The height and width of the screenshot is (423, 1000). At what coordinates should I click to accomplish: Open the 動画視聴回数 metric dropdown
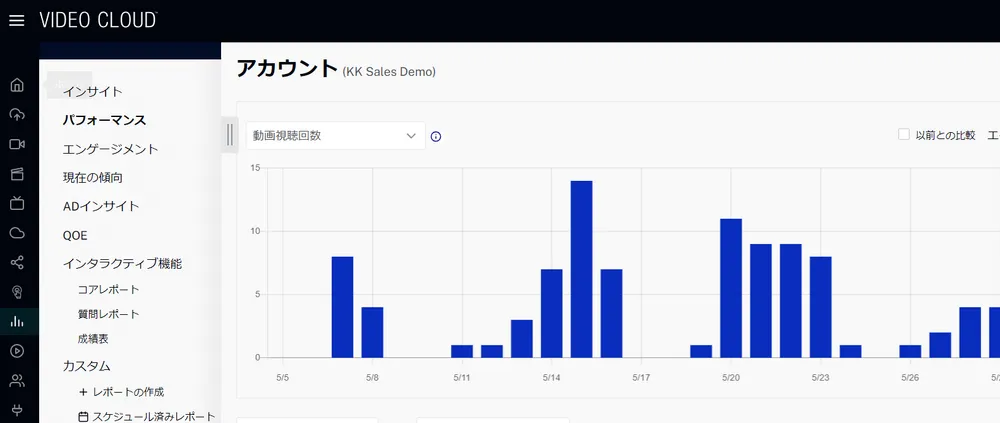pos(335,135)
